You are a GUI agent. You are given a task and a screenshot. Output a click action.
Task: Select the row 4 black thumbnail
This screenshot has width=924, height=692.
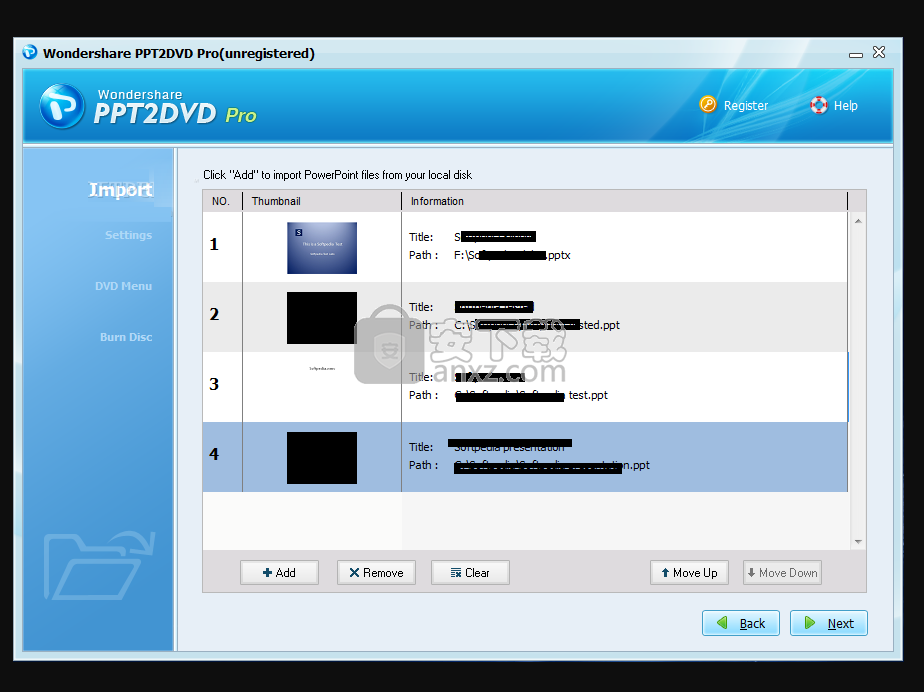[322, 458]
